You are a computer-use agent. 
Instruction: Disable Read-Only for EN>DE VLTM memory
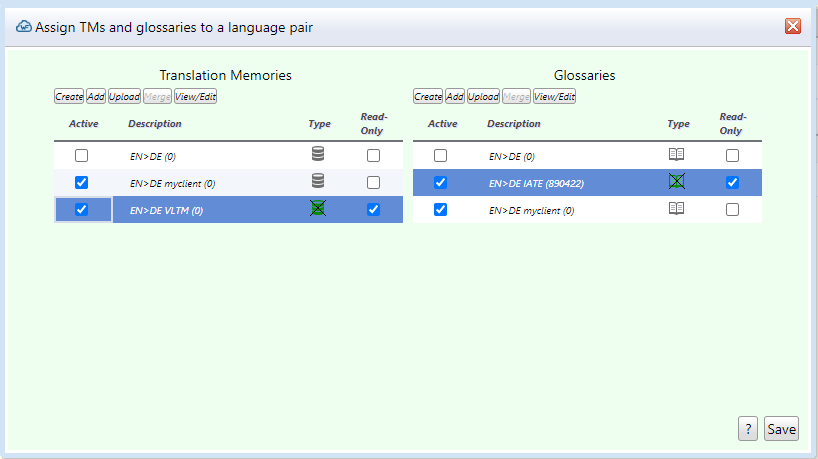(x=373, y=210)
